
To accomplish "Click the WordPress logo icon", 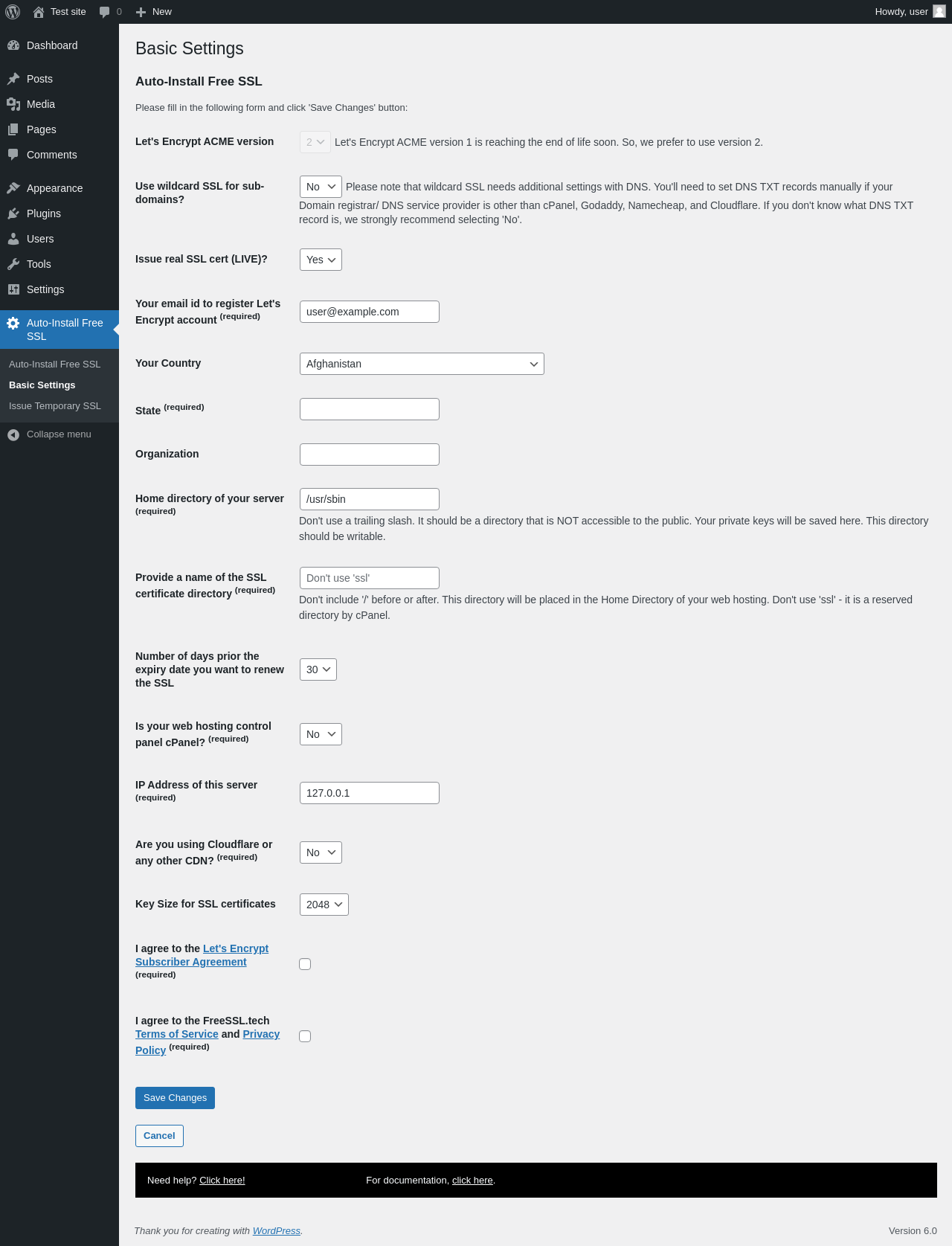I will [x=13, y=12].
